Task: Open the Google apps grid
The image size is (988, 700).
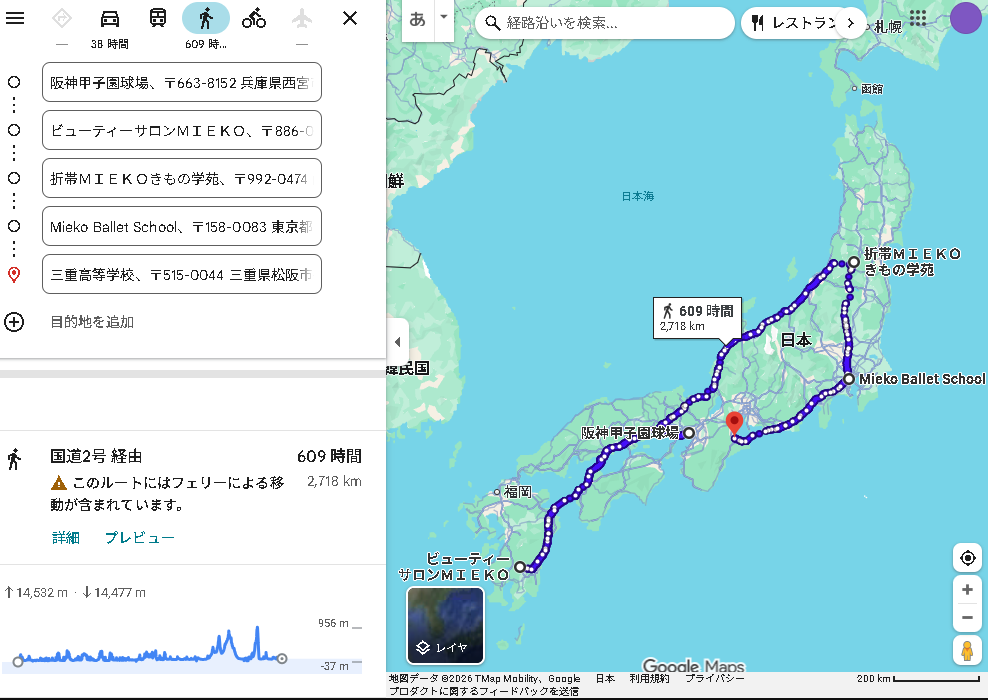Action: tap(917, 18)
